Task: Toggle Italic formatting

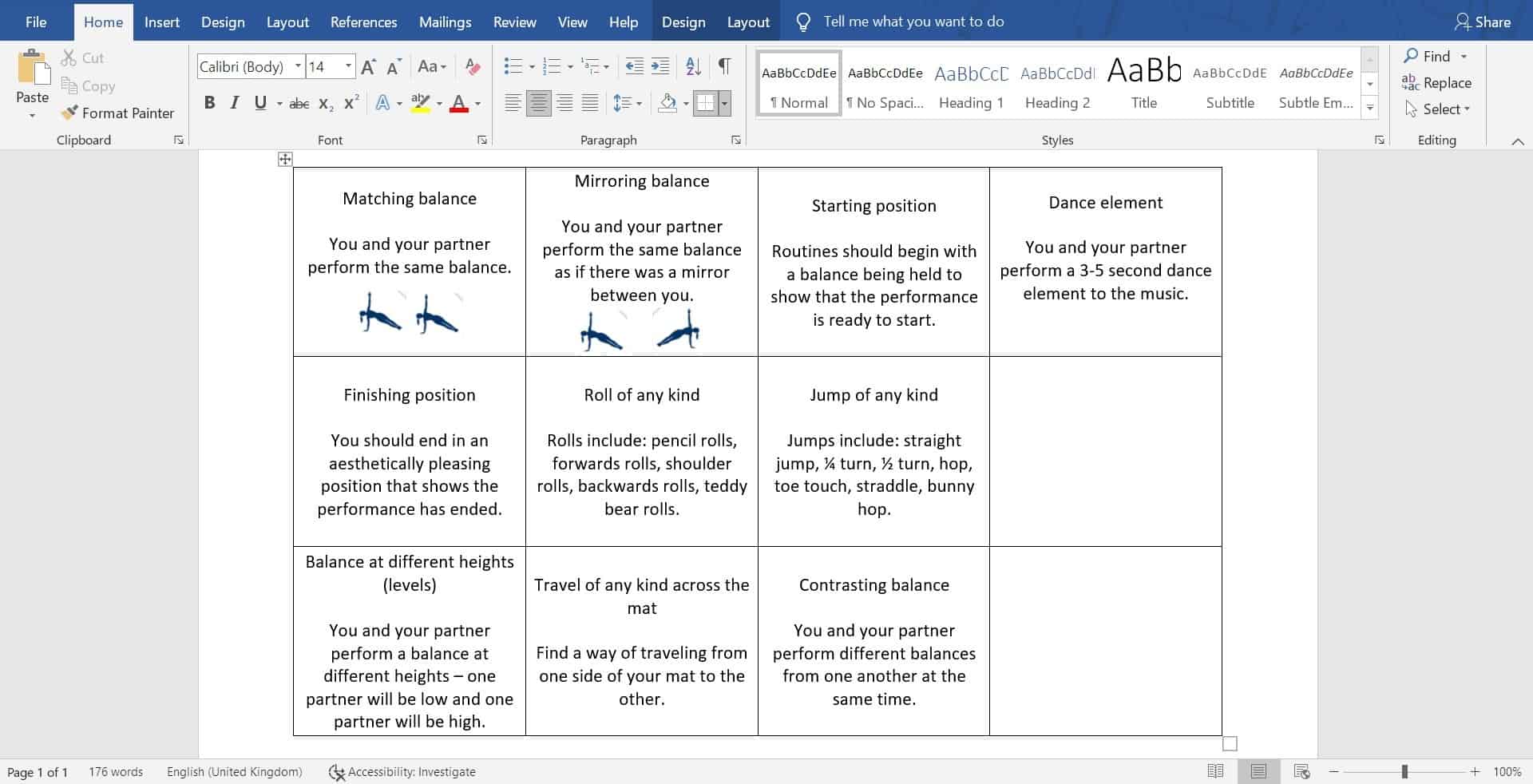Action: tap(234, 103)
